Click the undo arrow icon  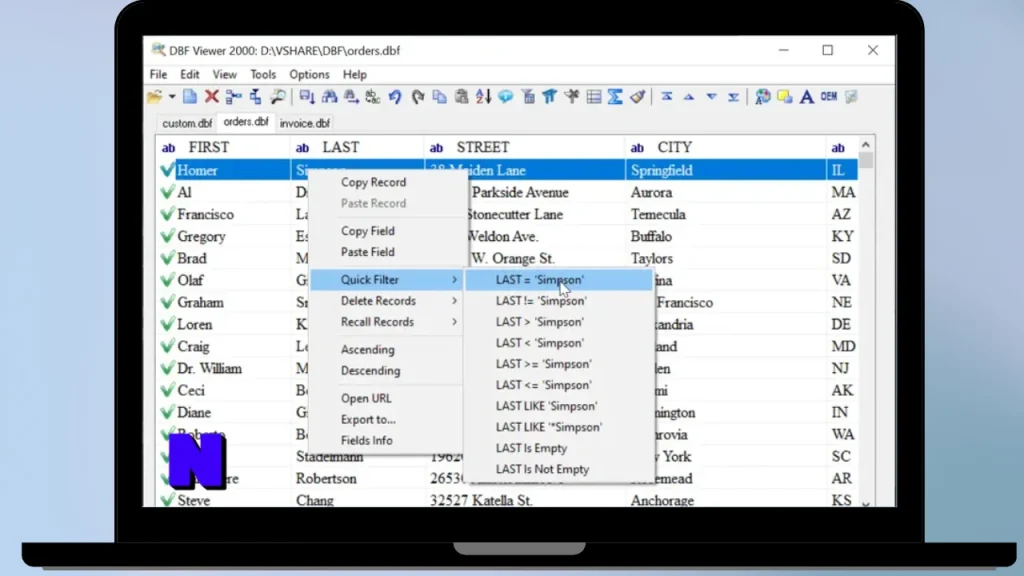pyautogui.click(x=395, y=97)
